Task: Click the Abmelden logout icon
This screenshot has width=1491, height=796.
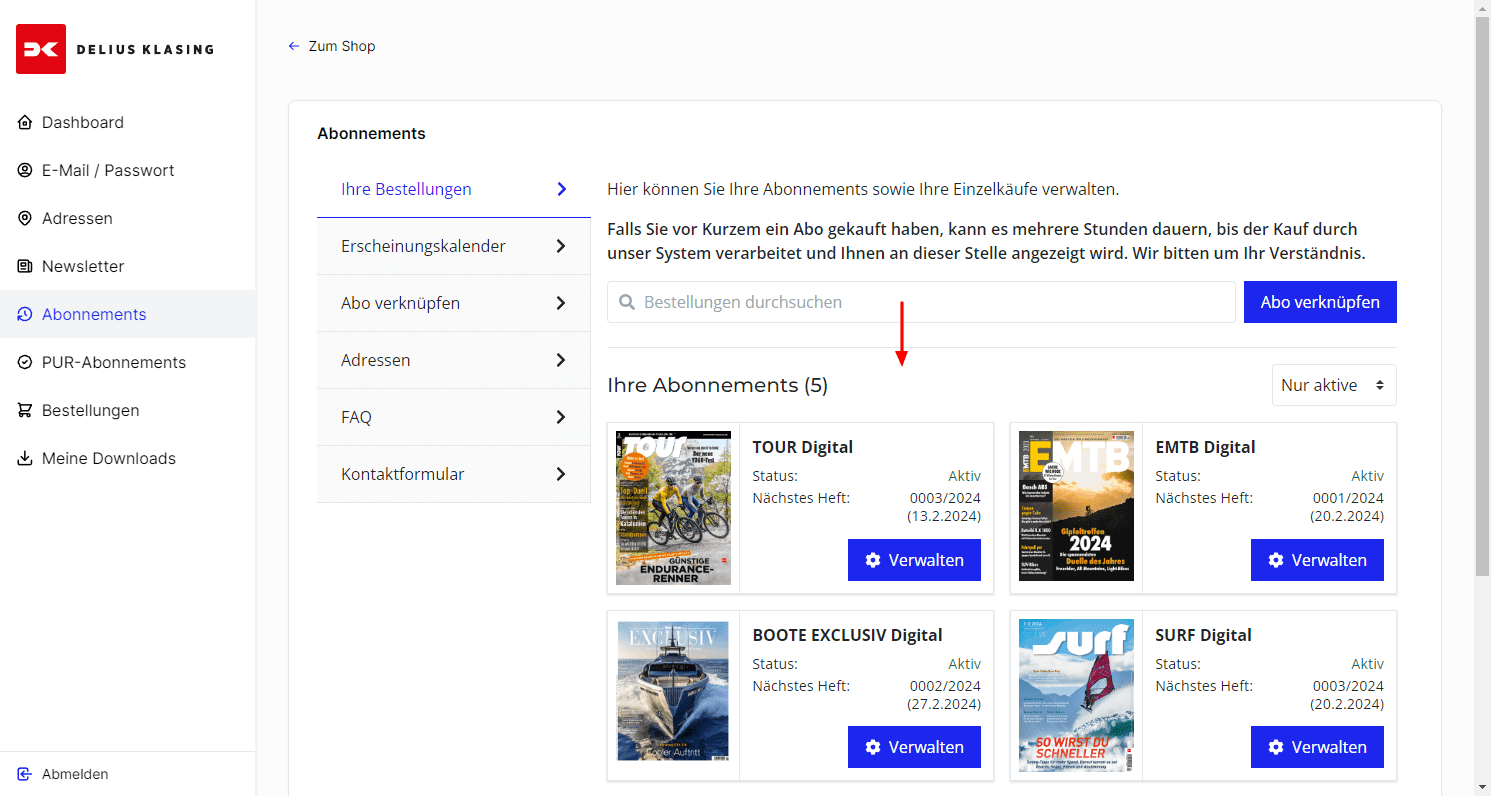Action: coord(25,774)
